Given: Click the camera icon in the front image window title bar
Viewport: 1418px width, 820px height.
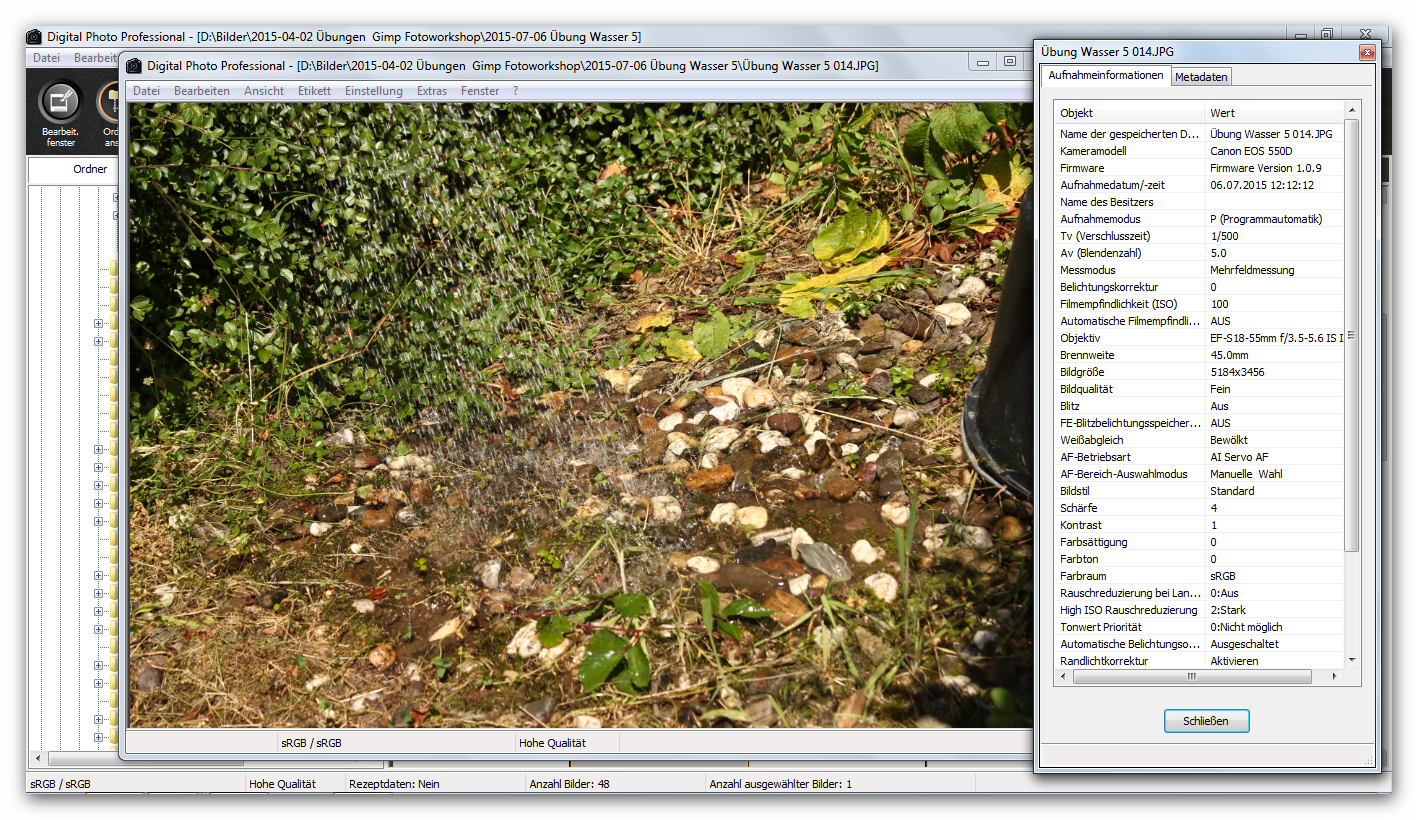Looking at the screenshot, I should (134, 65).
